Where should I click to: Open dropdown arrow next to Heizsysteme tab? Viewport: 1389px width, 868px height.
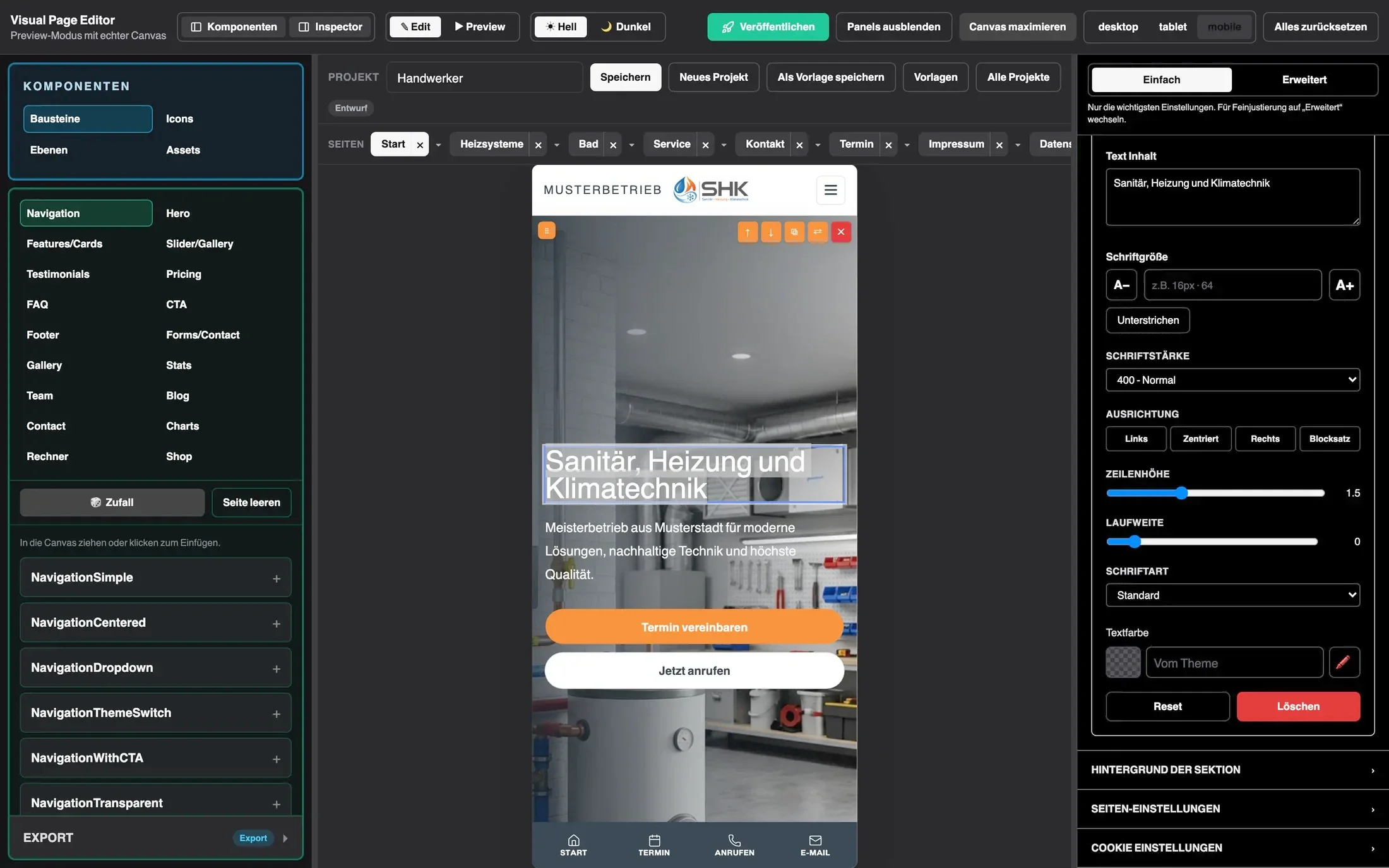pyautogui.click(x=556, y=145)
